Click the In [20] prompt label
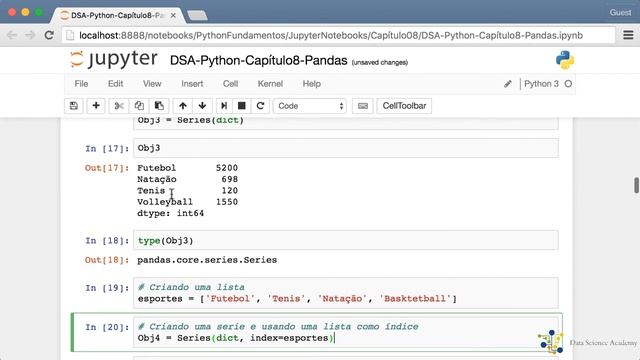This screenshot has width=640, height=360. point(107,327)
